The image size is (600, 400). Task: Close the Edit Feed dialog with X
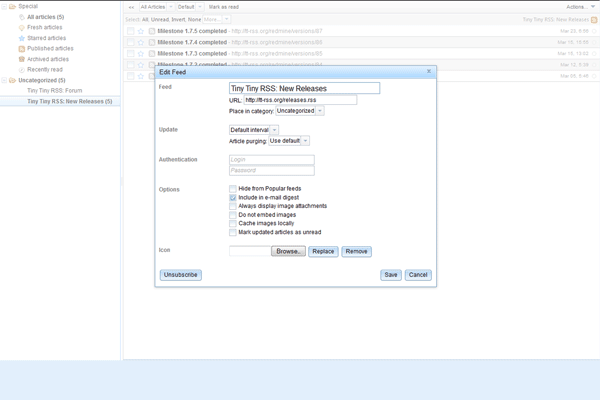(429, 71)
